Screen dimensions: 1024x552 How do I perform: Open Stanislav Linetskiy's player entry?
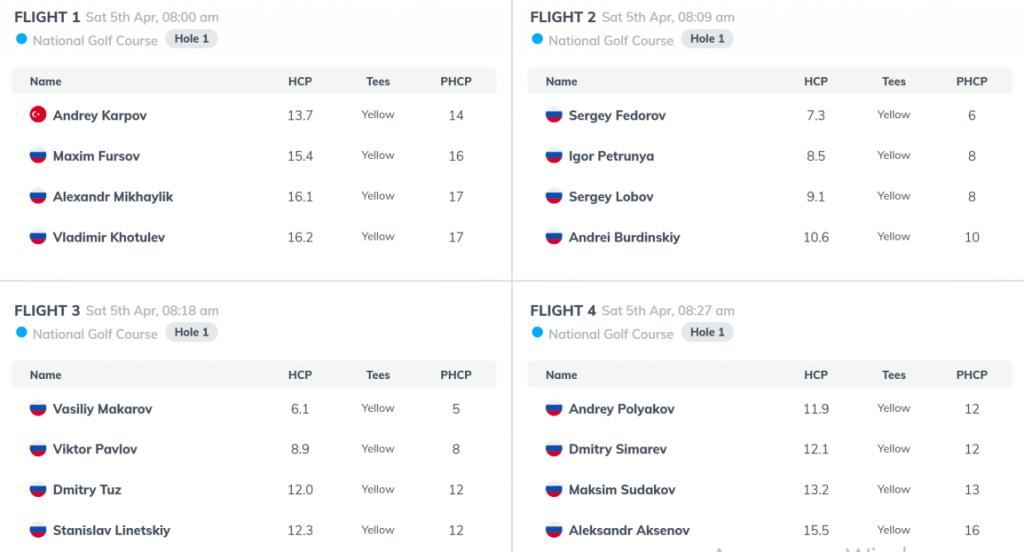point(112,530)
